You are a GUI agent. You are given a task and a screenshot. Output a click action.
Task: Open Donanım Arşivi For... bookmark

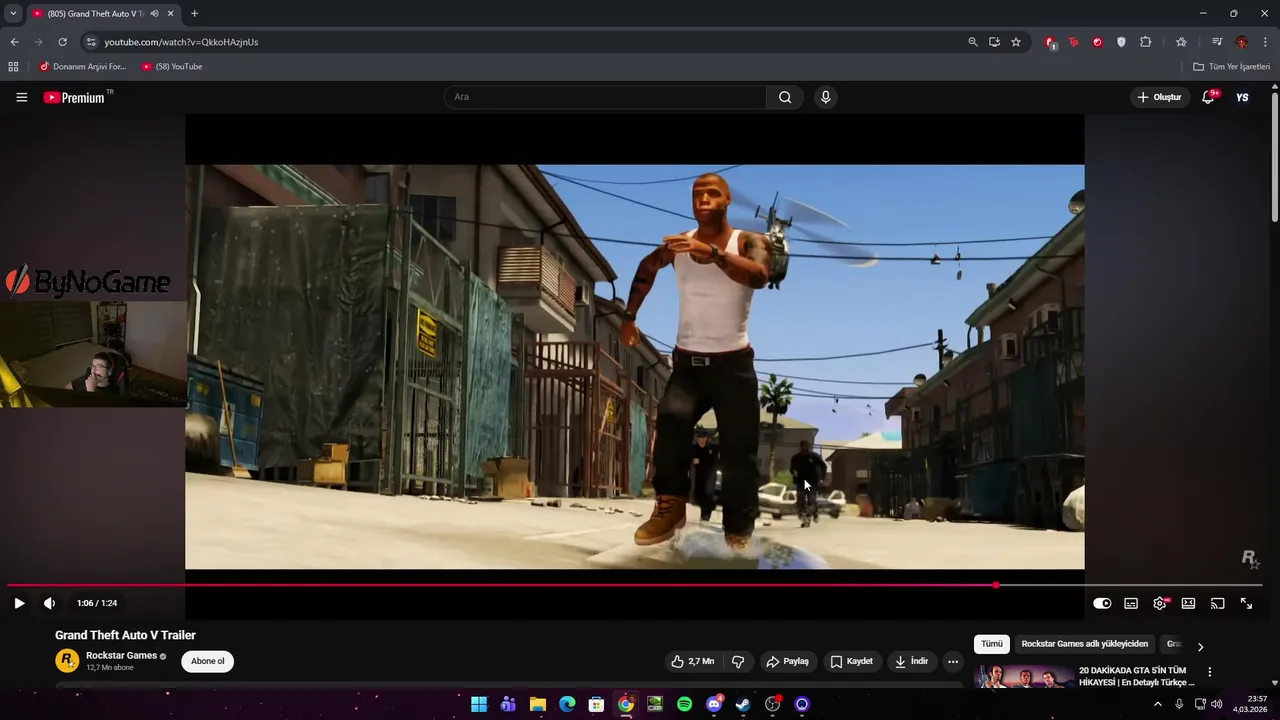pos(83,67)
